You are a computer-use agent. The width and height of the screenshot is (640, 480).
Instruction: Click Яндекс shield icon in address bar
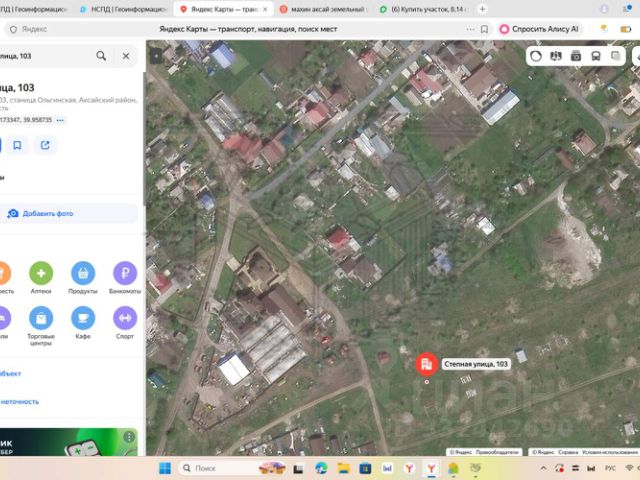point(13,29)
